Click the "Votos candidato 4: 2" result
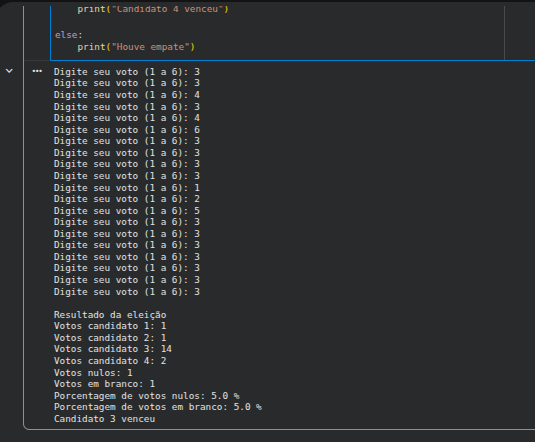This screenshot has height=442, width=535. 110,361
